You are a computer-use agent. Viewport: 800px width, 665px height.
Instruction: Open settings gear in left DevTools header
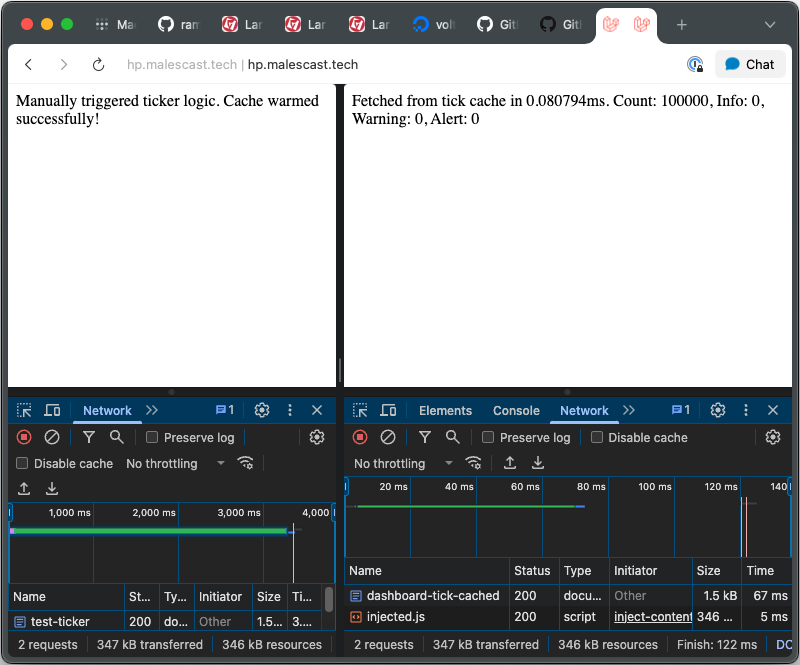tap(262, 410)
